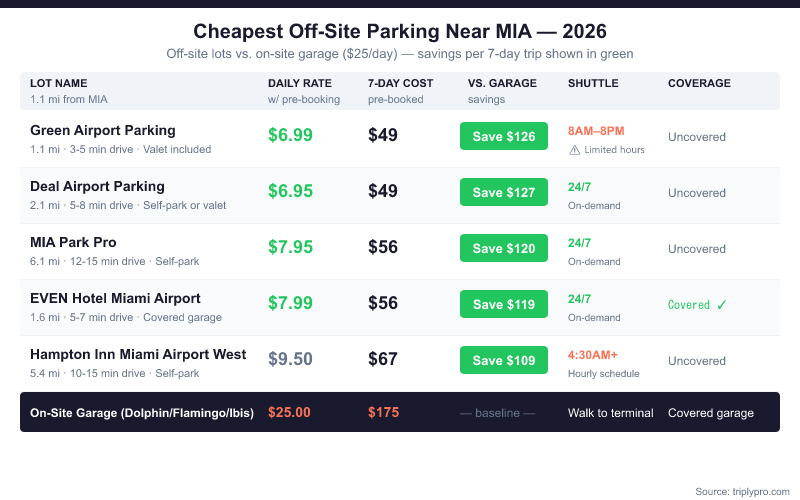The image size is (800, 500).
Task: Click the On-Site Garage baseline row
Action: point(142,412)
